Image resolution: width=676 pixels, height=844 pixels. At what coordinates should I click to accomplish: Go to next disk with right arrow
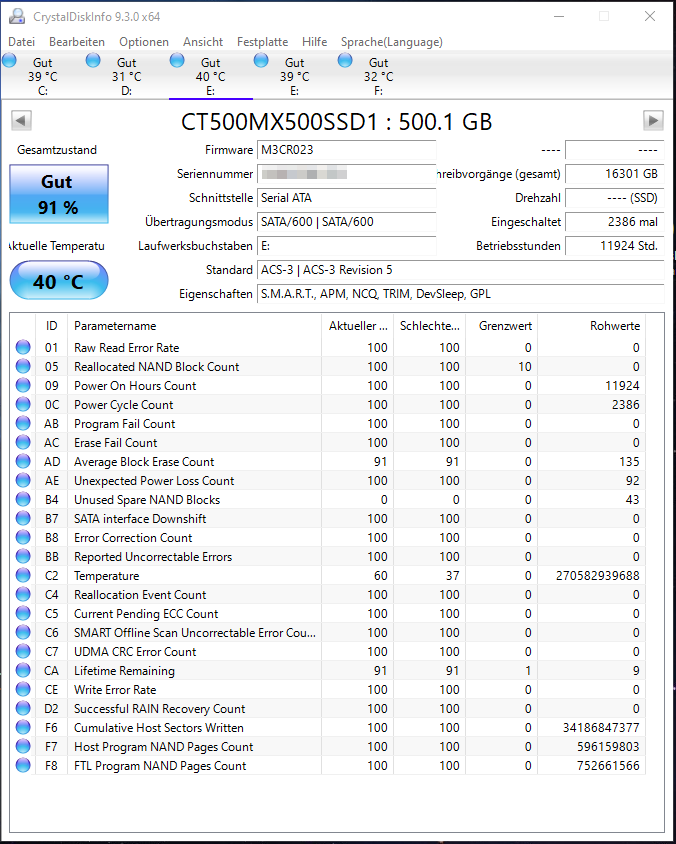tap(653, 121)
